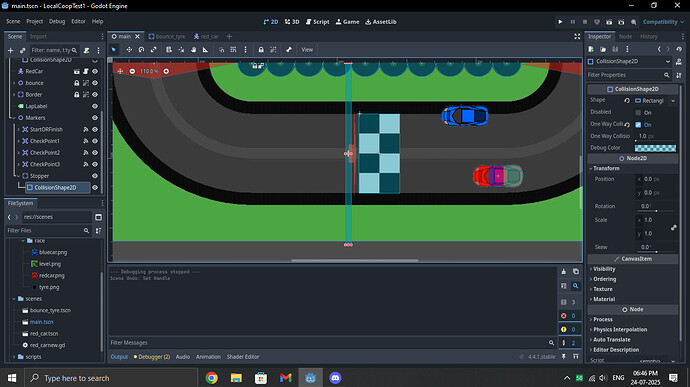Click the Debug Color swatch
The image size is (690, 387).
pos(655,148)
